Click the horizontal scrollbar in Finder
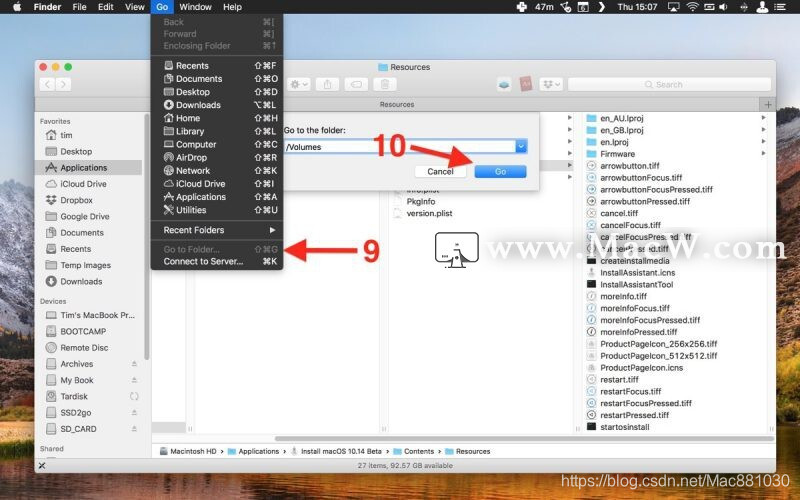800x500 pixels. [524, 438]
